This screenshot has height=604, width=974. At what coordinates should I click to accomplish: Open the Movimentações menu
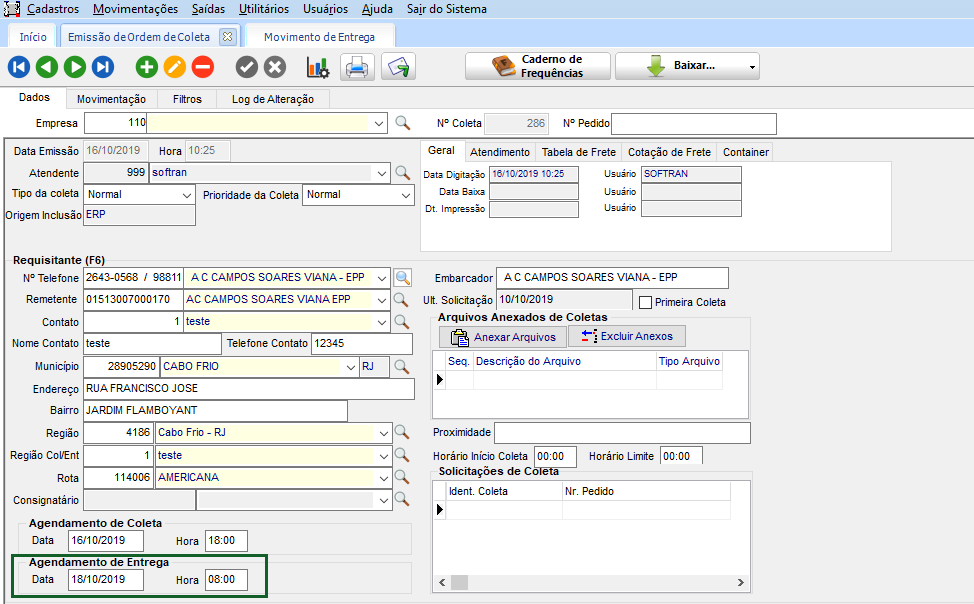[x=135, y=9]
